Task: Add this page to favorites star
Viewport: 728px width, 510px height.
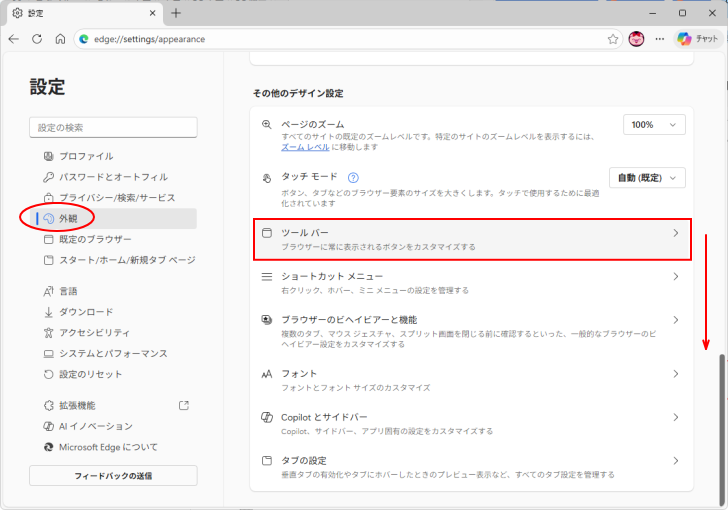Action: tap(613, 39)
